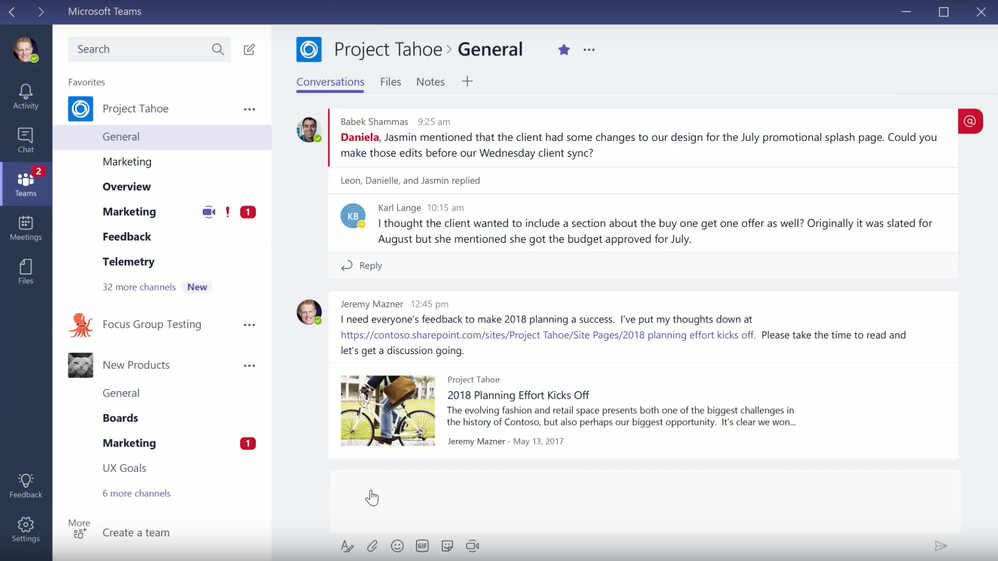Open the Chat section

25,140
